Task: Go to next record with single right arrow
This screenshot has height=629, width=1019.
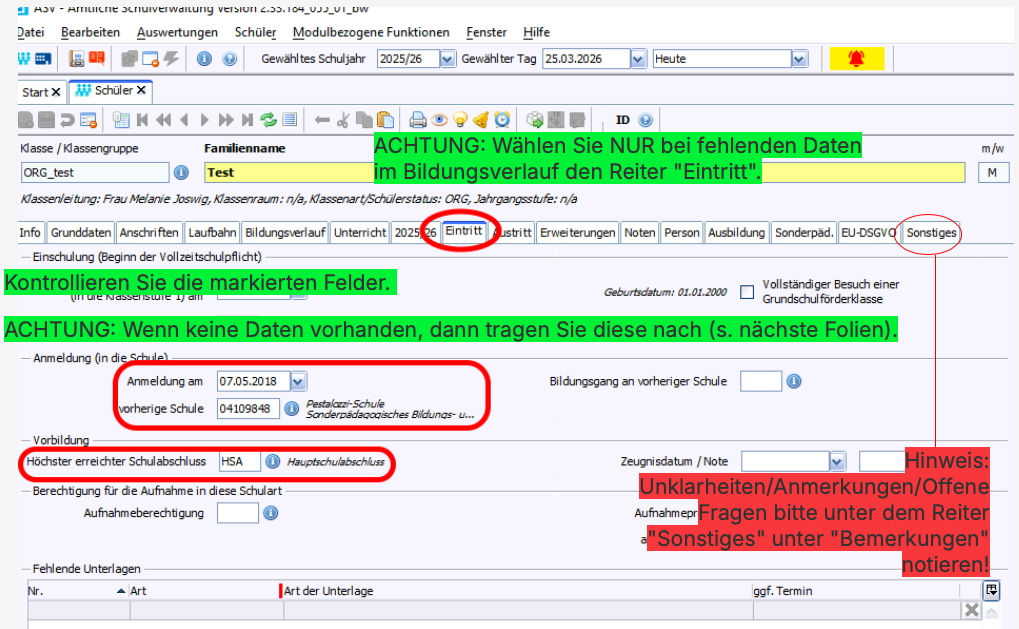Action: [x=205, y=120]
